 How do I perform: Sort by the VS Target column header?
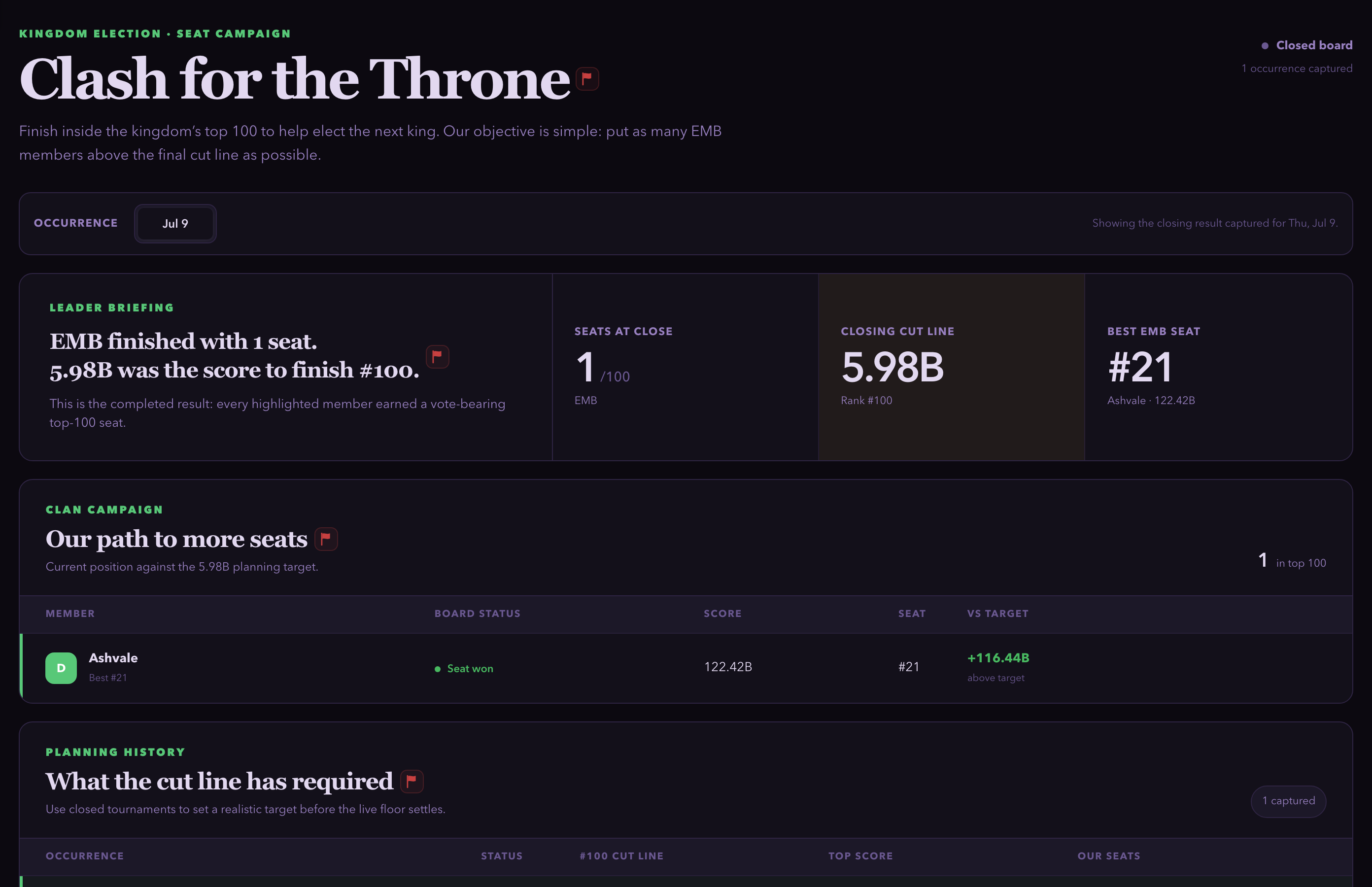997,614
